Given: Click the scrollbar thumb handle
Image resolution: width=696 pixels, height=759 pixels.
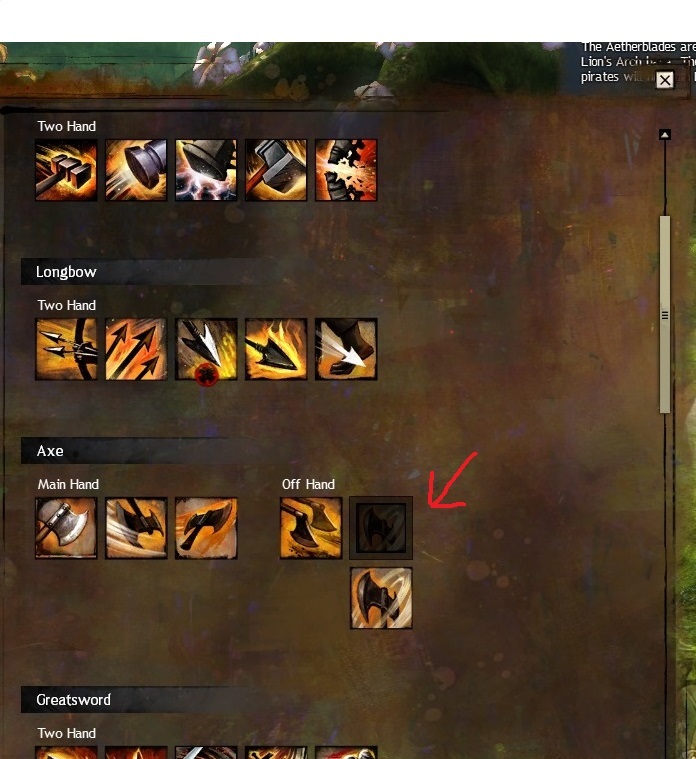Looking at the screenshot, I should (x=665, y=315).
